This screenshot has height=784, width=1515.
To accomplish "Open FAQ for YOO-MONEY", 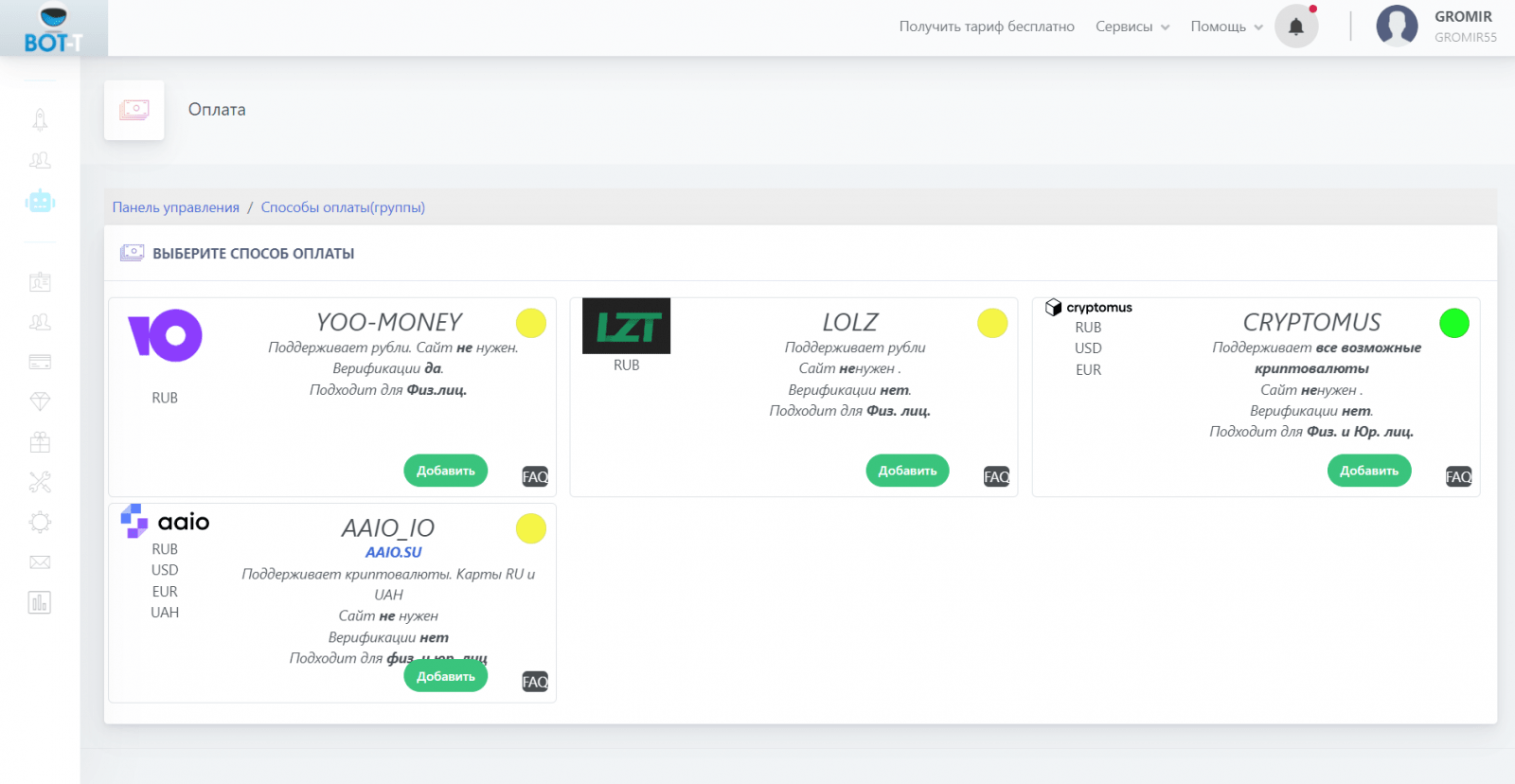I will 535,476.
